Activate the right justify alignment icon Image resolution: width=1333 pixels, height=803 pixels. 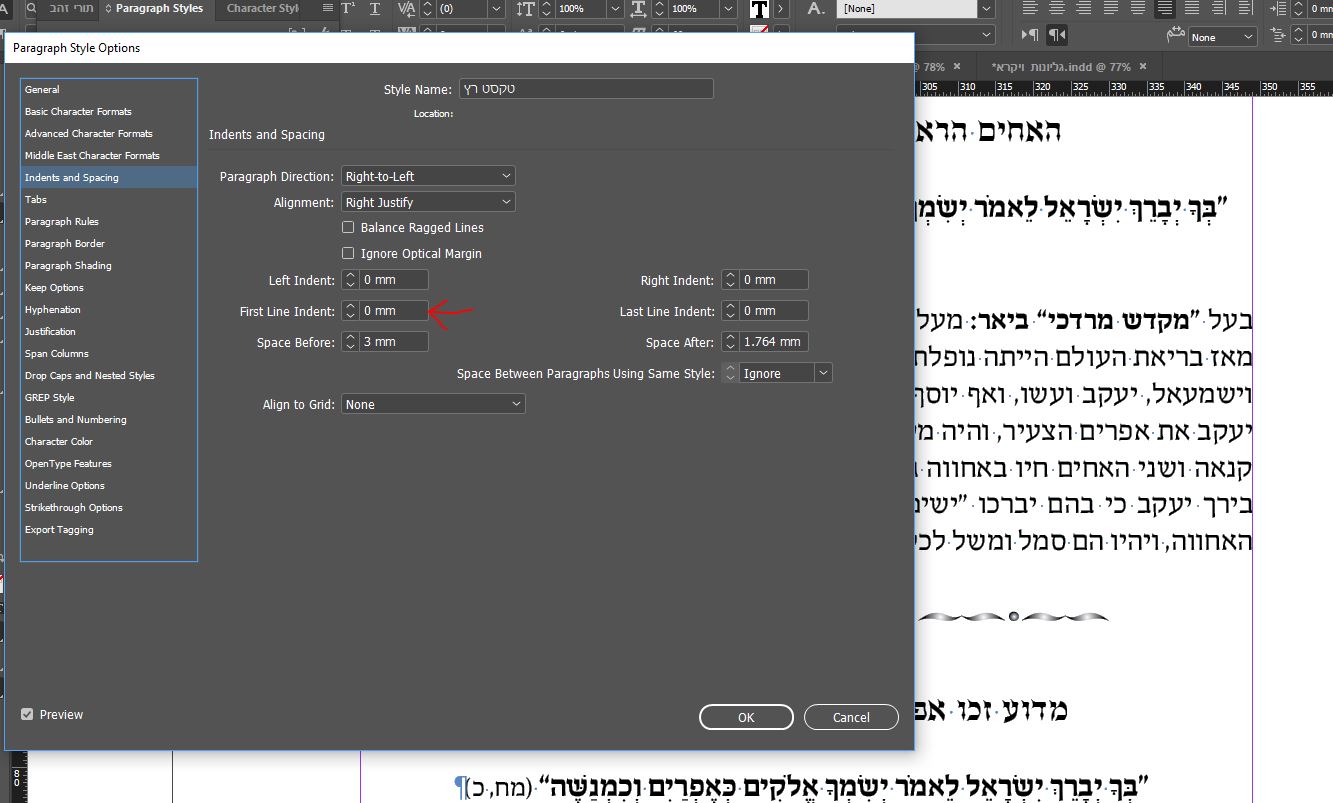(1166, 8)
